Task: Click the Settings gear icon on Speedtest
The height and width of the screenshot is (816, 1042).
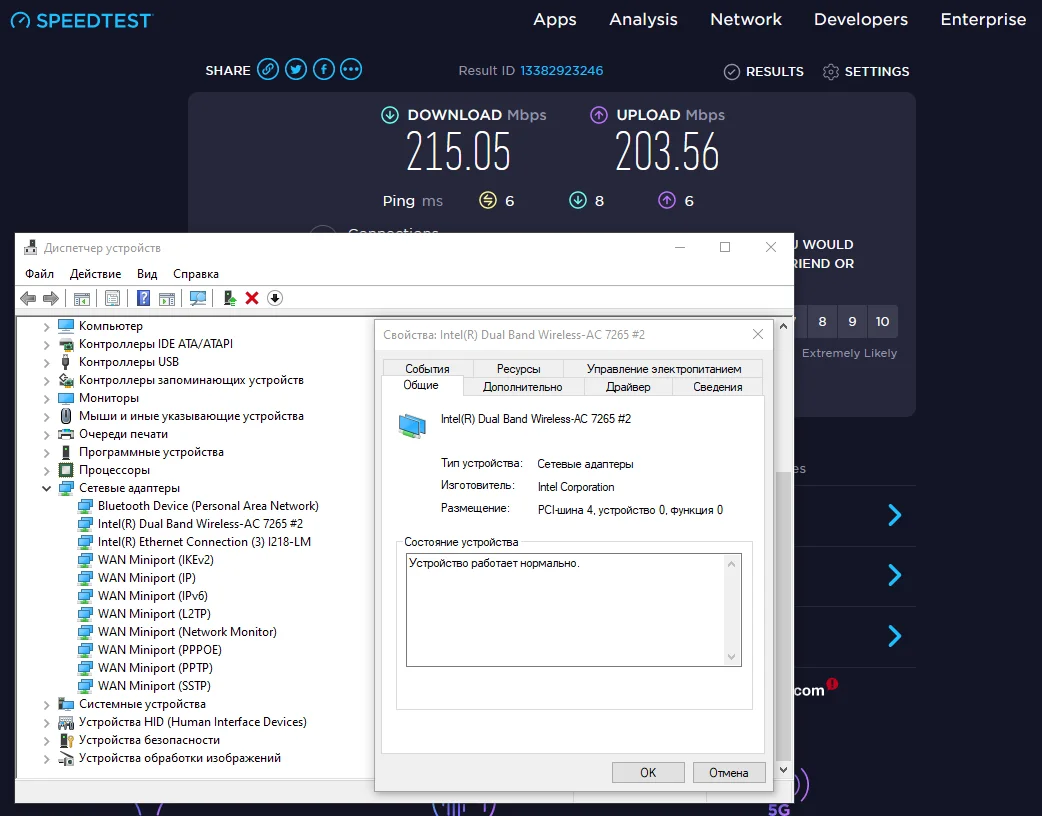Action: pos(831,72)
